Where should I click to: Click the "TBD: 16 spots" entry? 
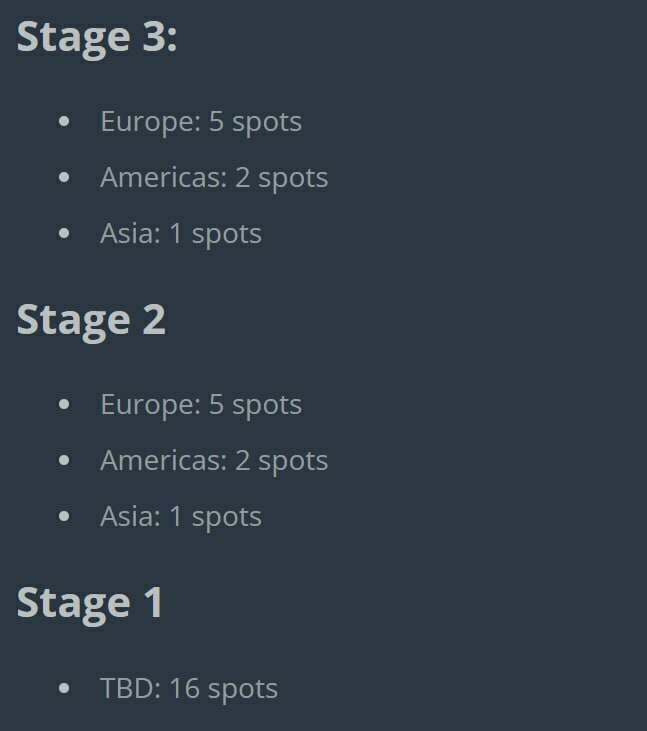189,689
